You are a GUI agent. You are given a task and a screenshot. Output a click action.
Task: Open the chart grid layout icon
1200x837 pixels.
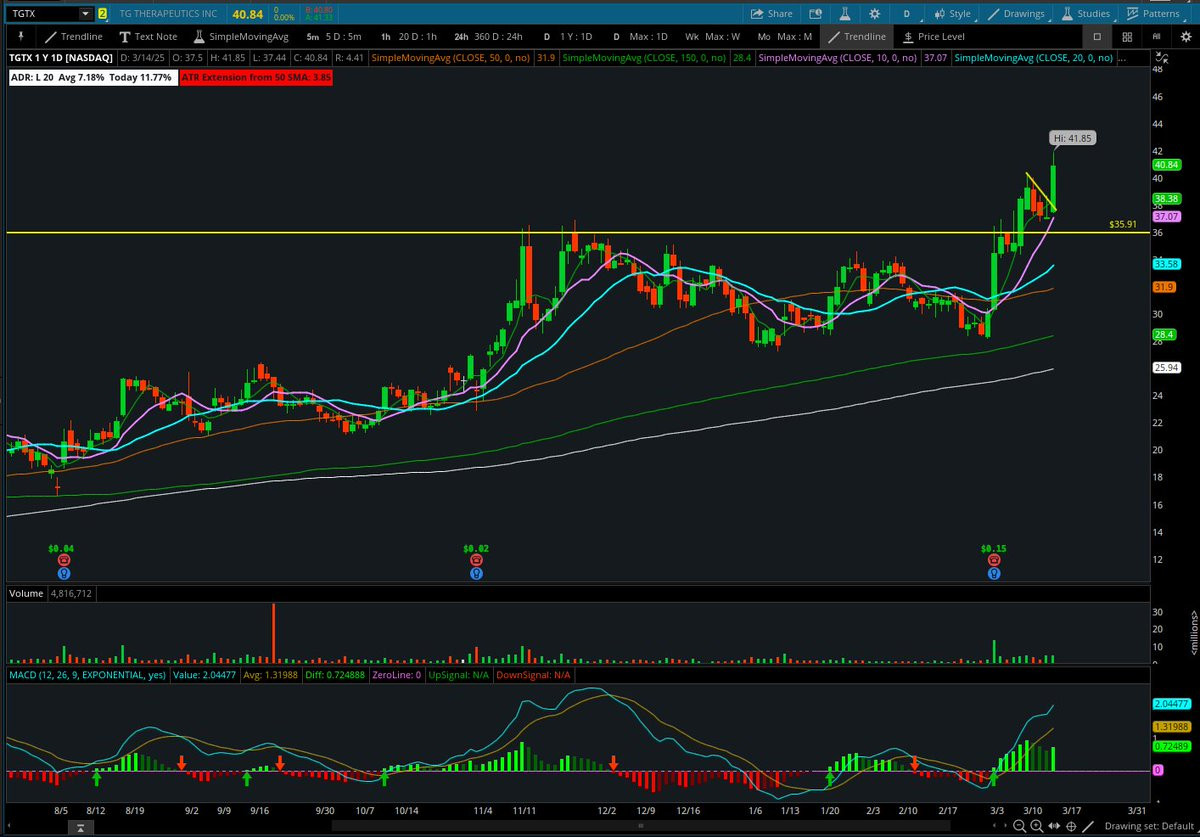point(1127,36)
